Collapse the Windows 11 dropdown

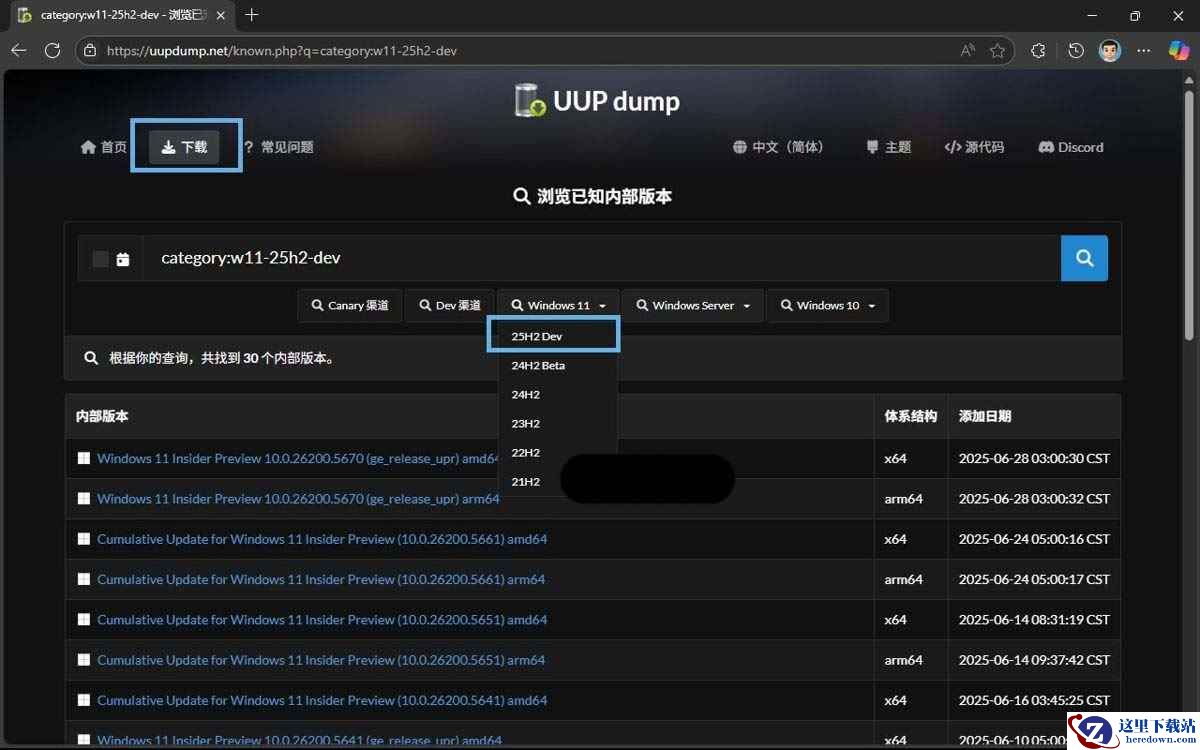click(x=558, y=305)
